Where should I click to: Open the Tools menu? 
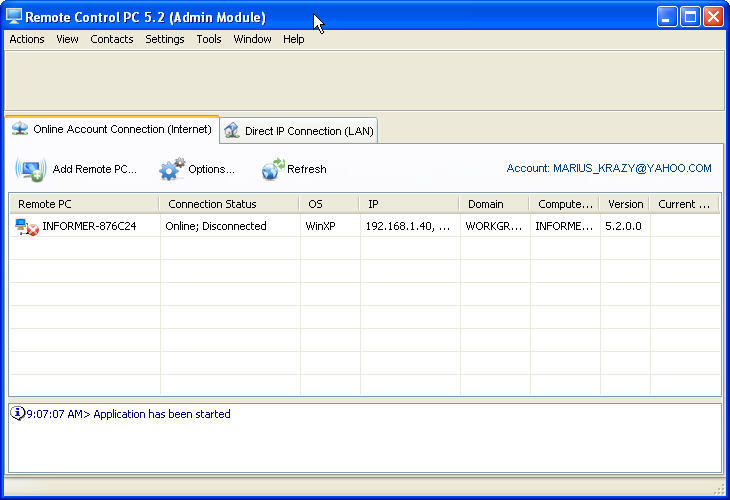[209, 39]
